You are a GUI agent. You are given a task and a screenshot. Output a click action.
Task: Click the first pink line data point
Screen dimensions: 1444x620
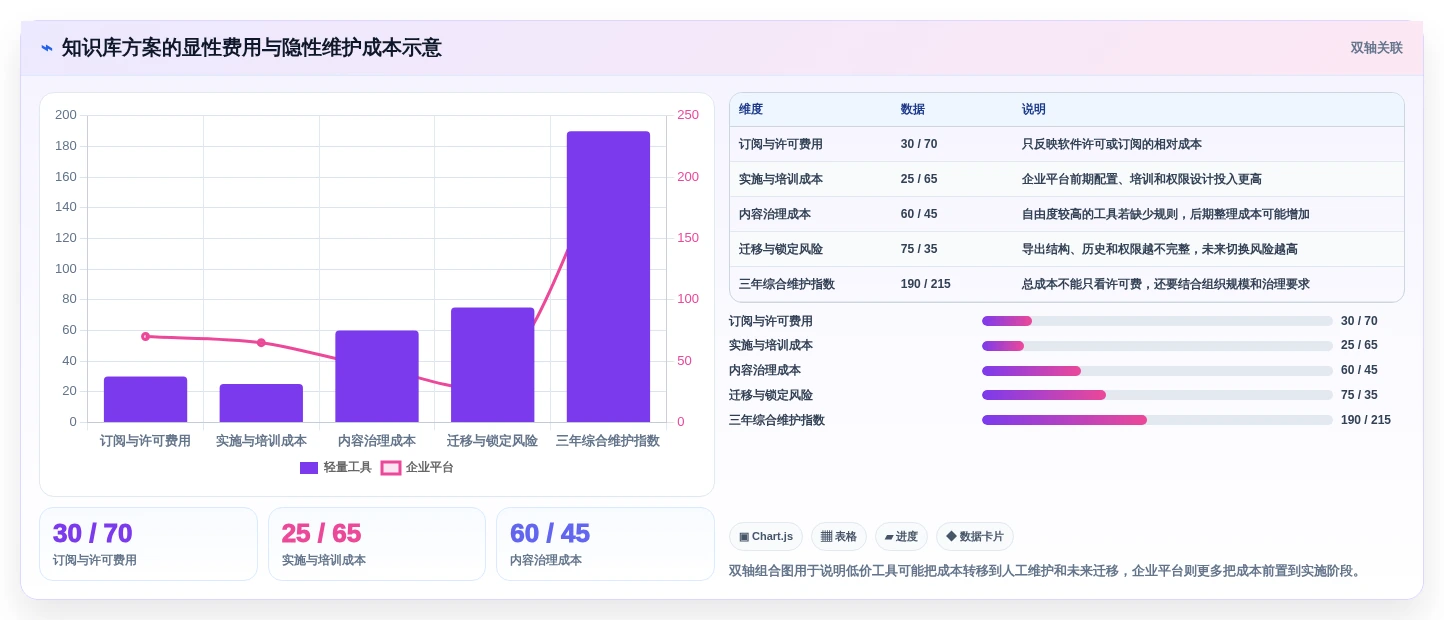[145, 337]
